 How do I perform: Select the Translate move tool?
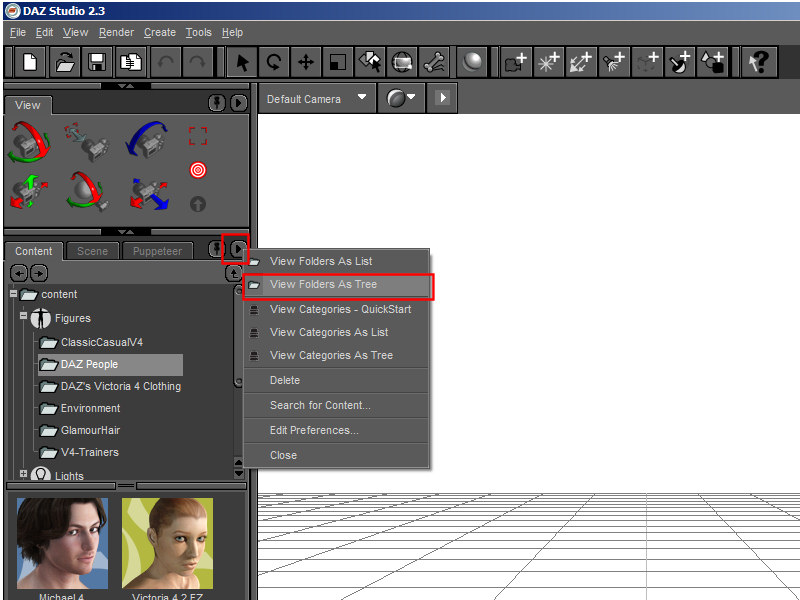(306, 62)
